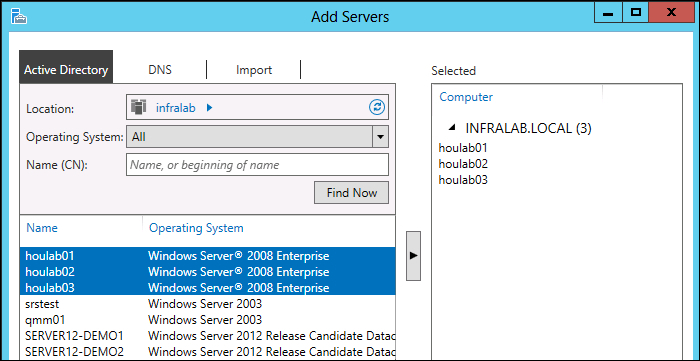Click Windows Server 2003 cell for qmm01

(205, 320)
